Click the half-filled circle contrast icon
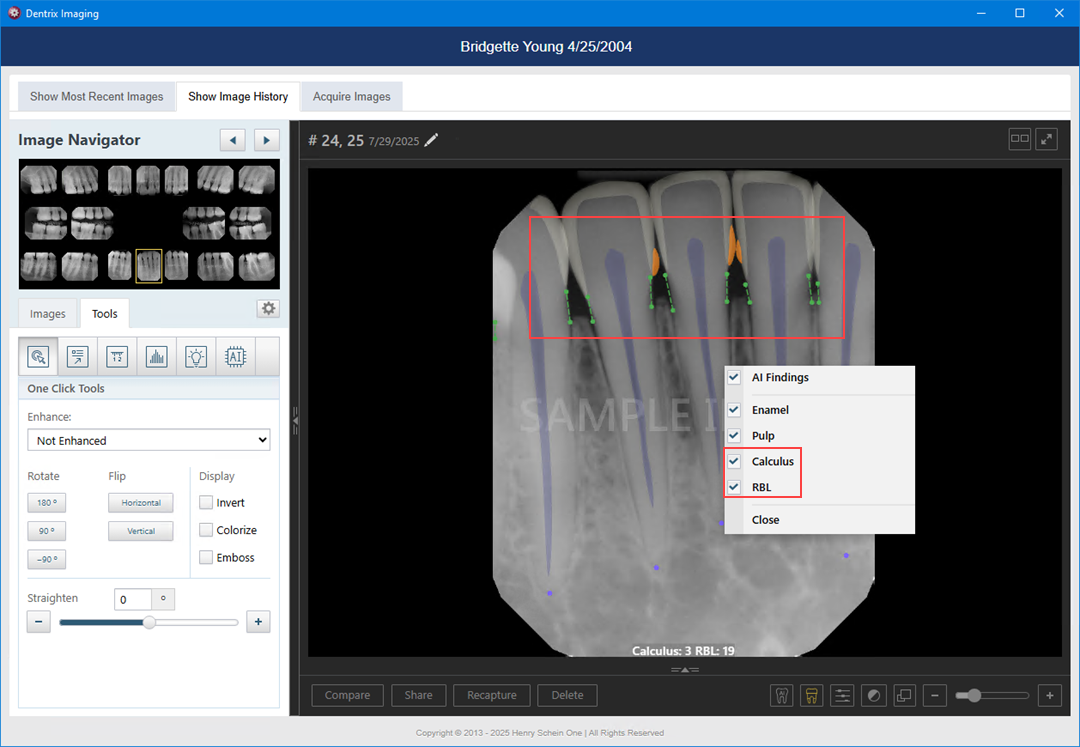Image resolution: width=1080 pixels, height=747 pixels. [873, 695]
